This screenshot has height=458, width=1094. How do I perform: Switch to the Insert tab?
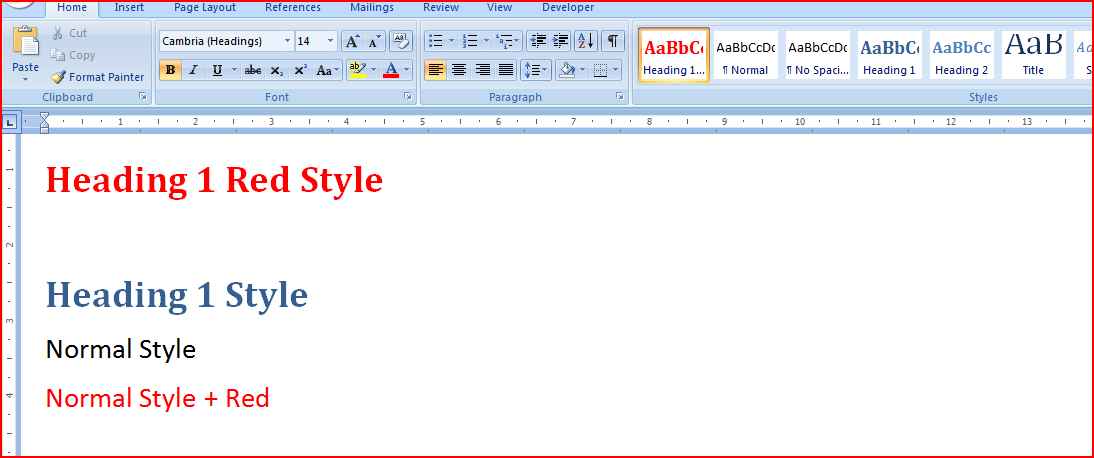pos(129,7)
